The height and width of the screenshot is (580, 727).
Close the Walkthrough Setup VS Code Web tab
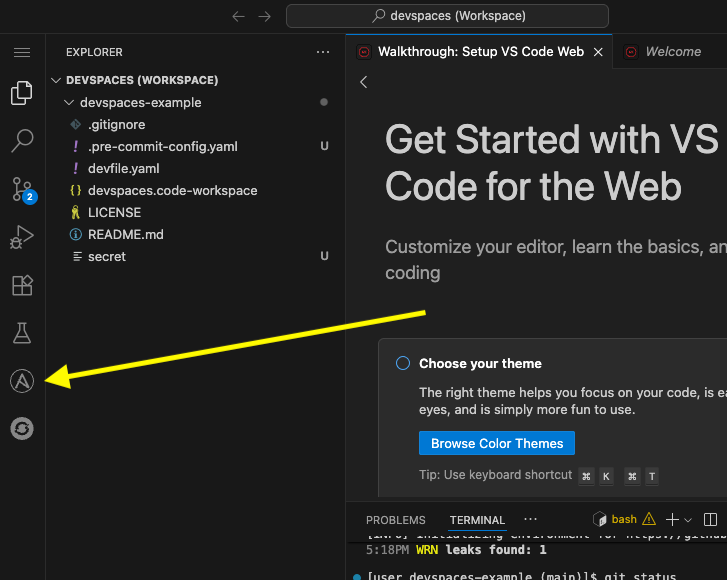coord(599,52)
